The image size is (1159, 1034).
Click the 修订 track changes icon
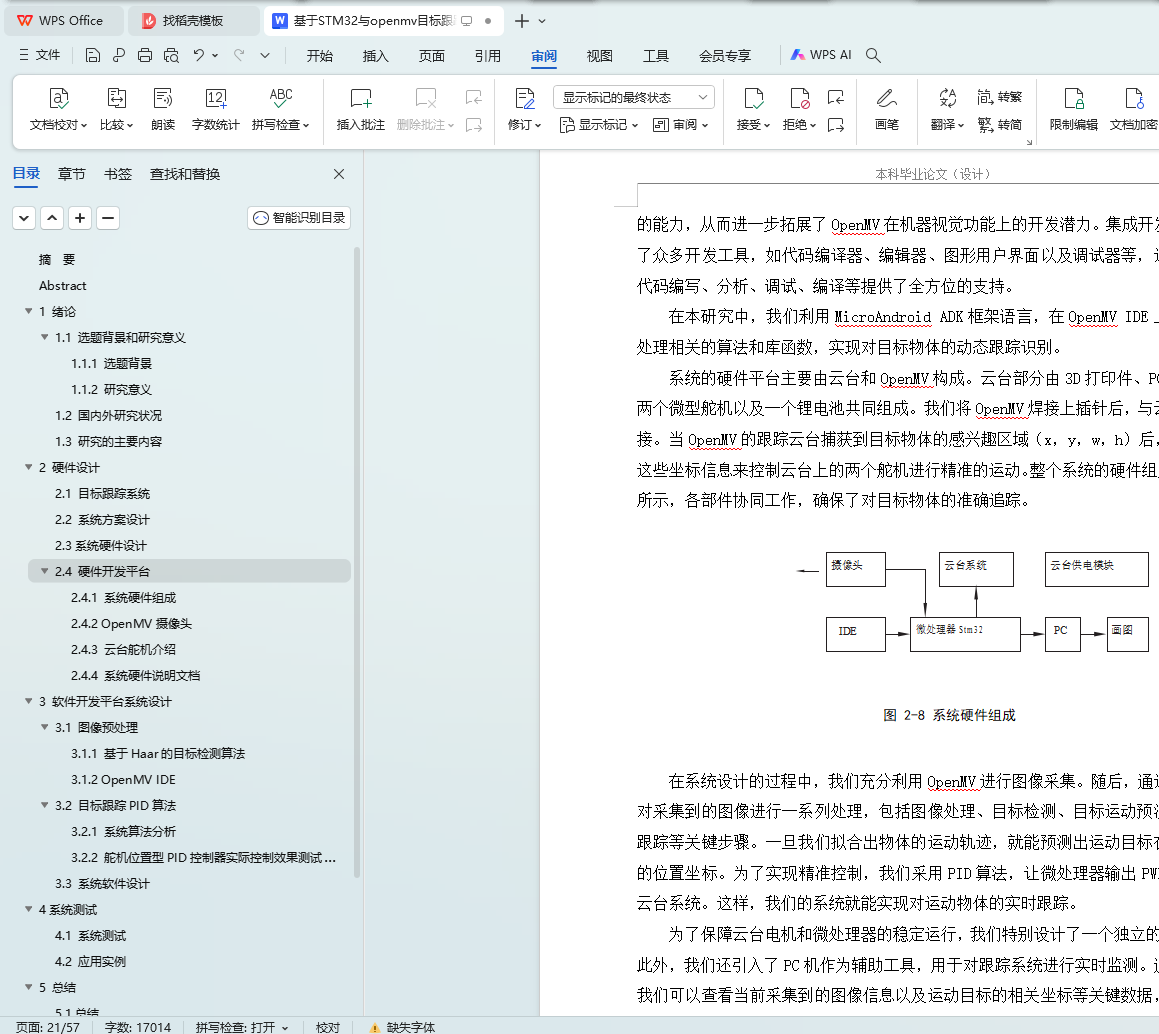coord(525,99)
